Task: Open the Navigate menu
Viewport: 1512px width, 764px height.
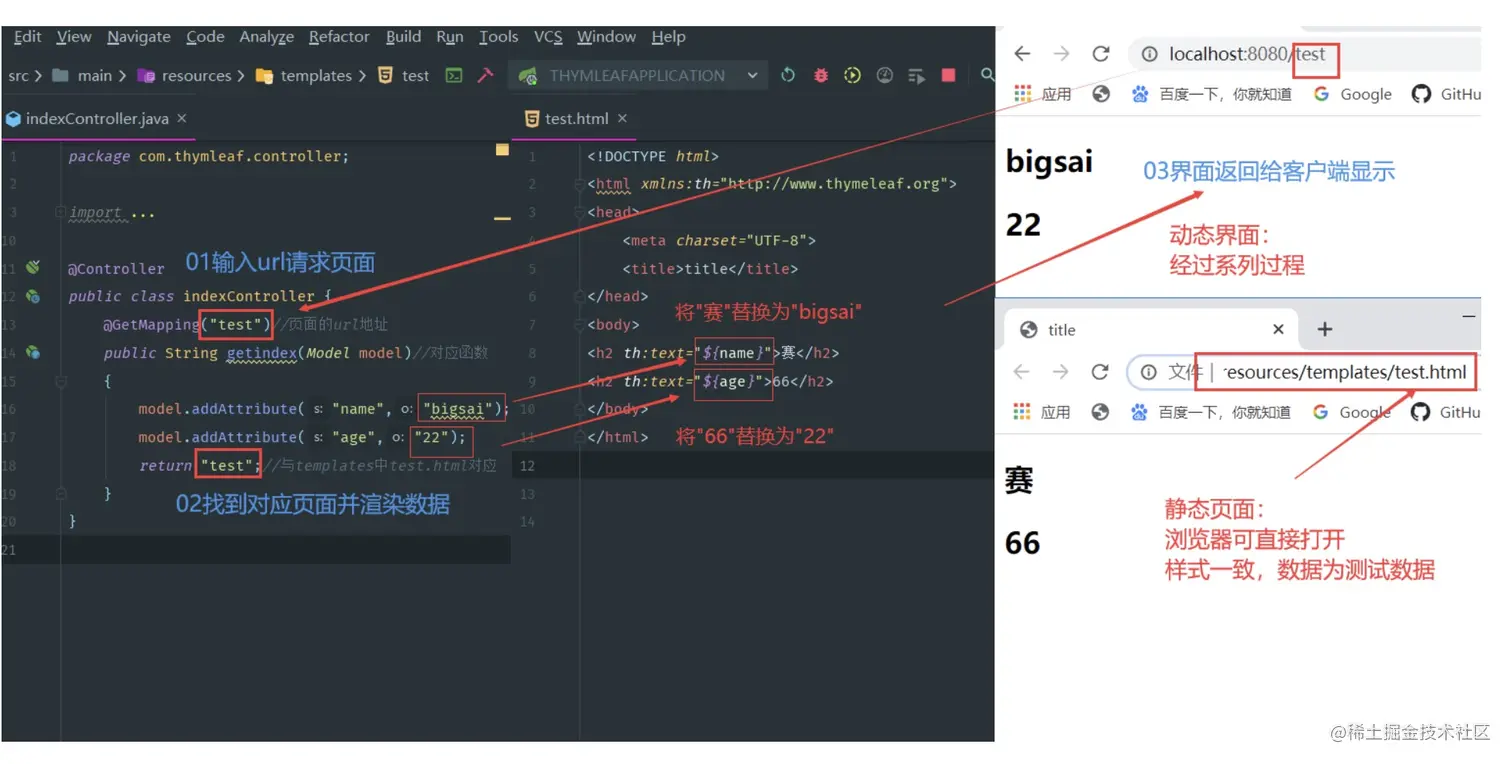Action: (x=139, y=37)
